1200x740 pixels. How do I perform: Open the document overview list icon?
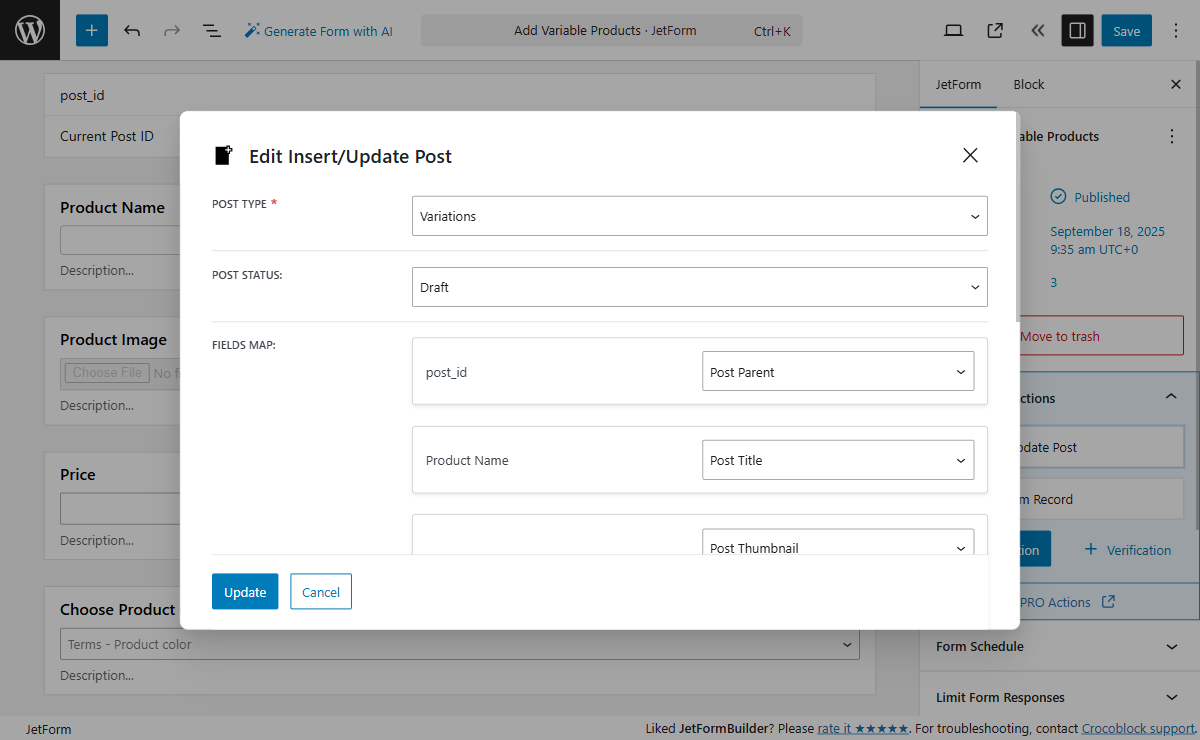[212, 31]
